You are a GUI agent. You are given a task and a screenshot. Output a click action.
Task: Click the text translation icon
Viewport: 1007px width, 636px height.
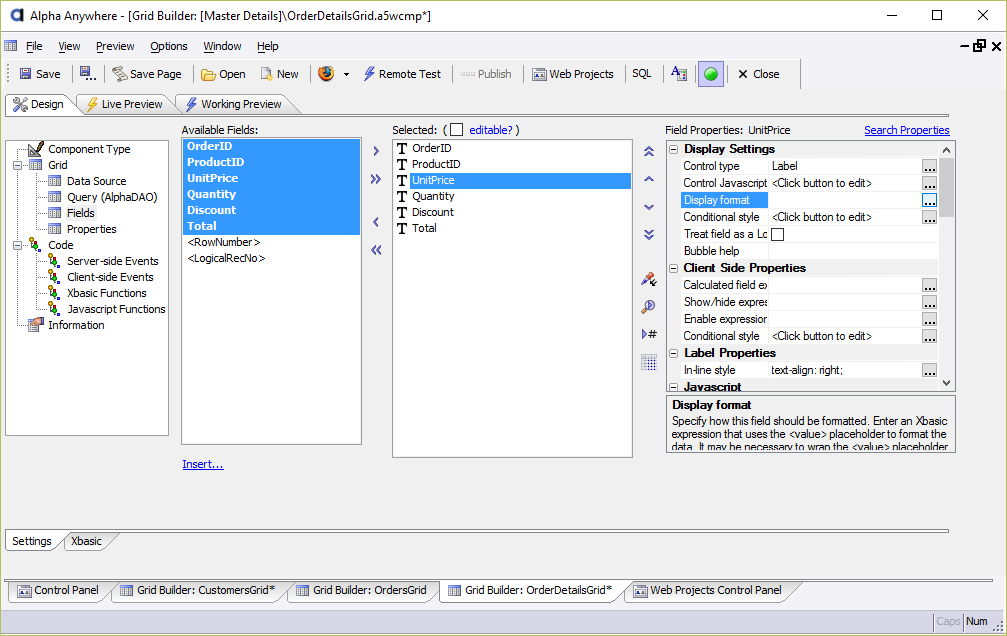click(679, 74)
